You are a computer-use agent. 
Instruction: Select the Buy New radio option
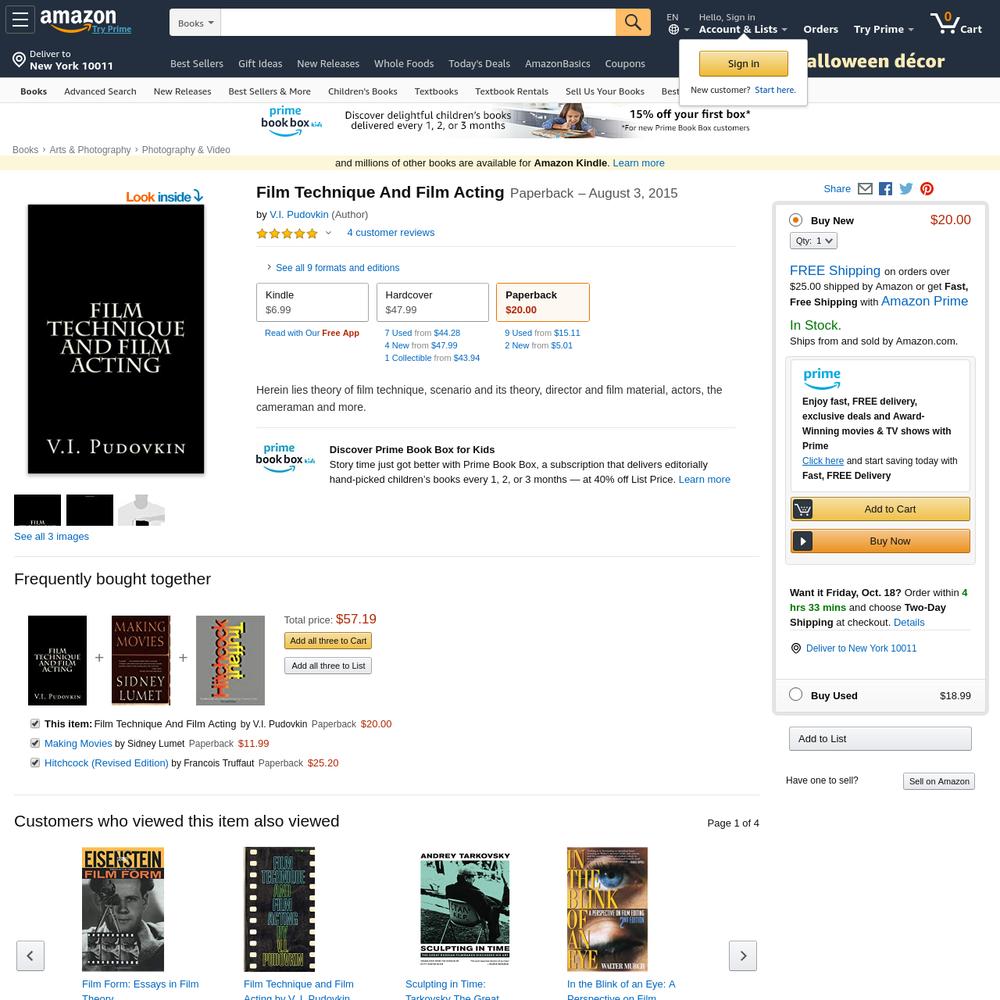795,220
